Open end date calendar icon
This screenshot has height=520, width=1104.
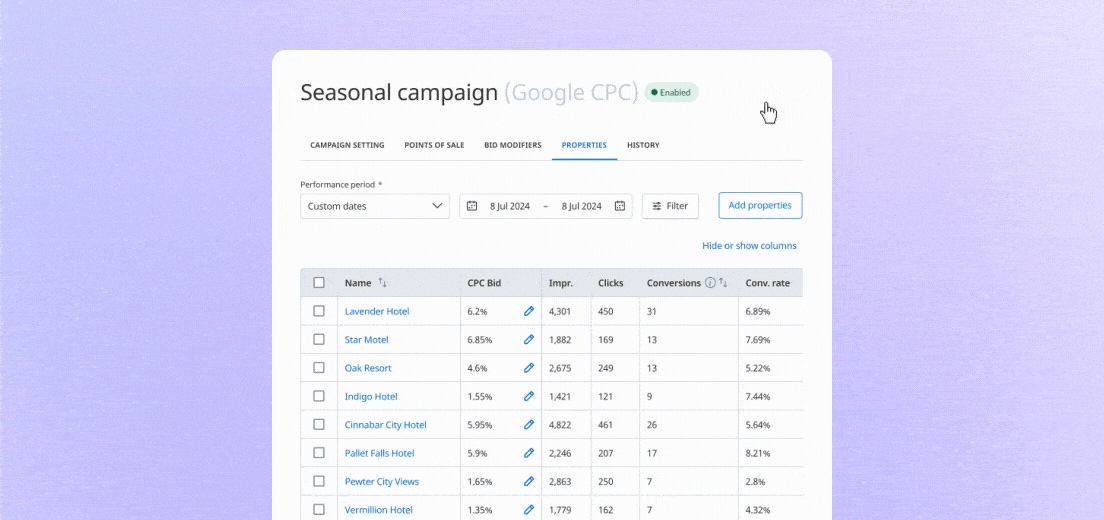point(620,206)
